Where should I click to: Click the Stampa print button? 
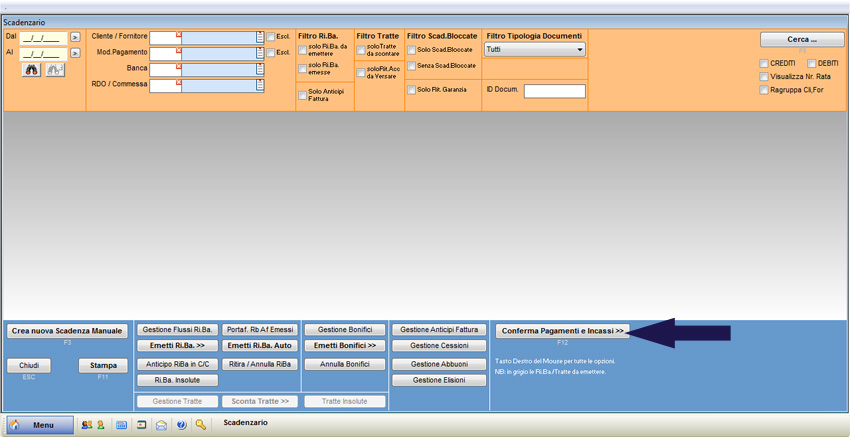coord(103,366)
